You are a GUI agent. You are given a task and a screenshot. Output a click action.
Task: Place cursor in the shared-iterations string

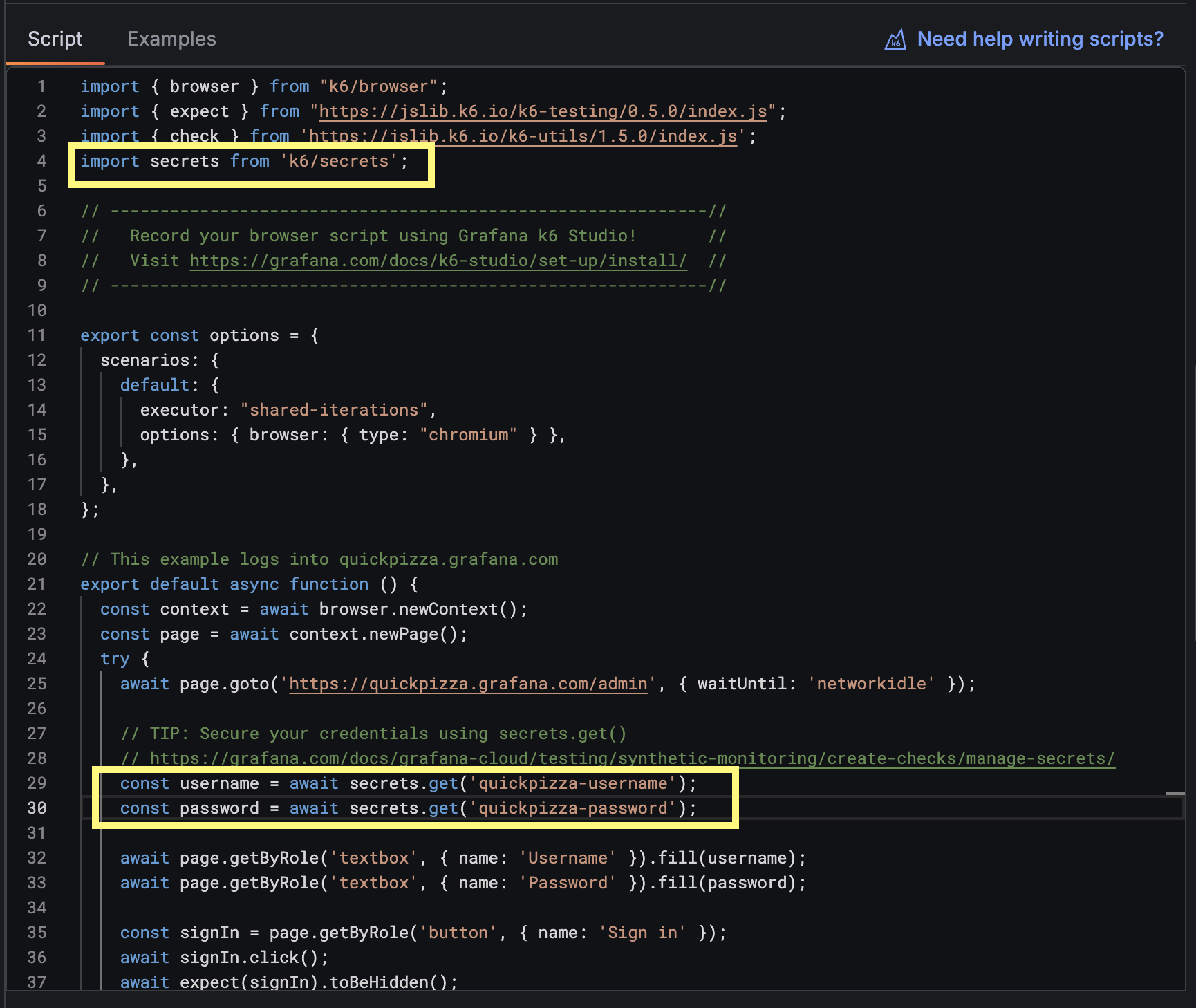(x=335, y=409)
